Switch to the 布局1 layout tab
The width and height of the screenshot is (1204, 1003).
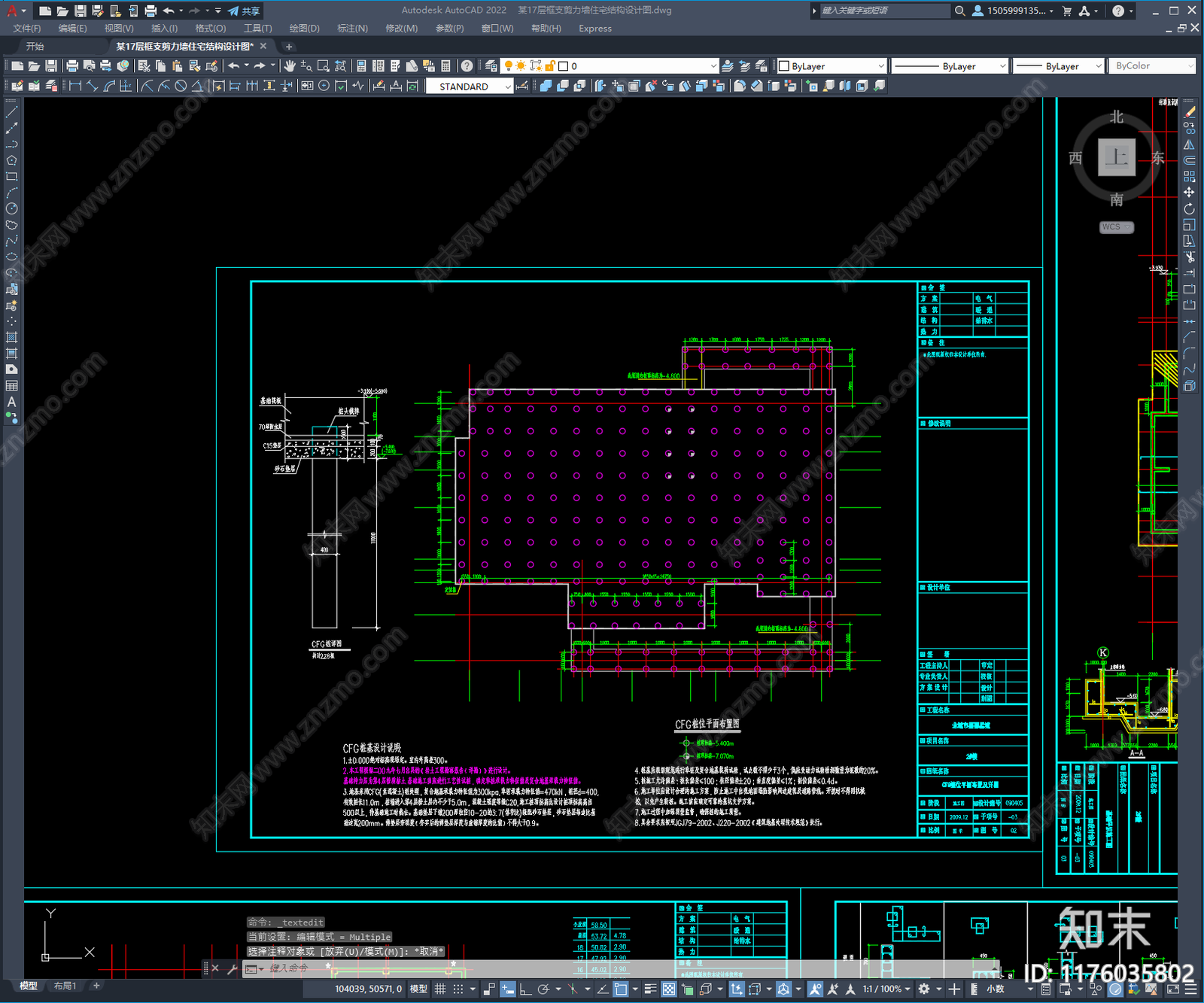(x=65, y=986)
